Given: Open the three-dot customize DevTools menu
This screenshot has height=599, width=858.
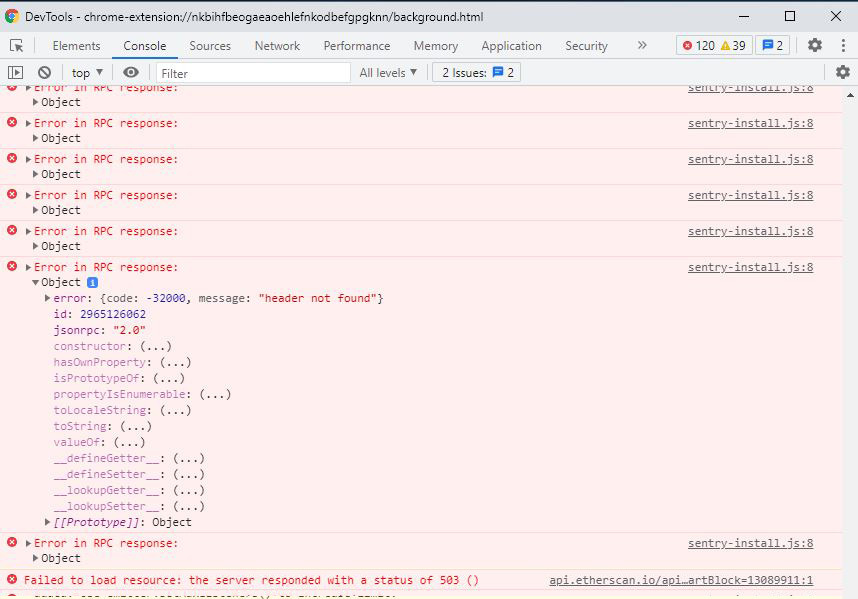Looking at the screenshot, I should click(843, 45).
